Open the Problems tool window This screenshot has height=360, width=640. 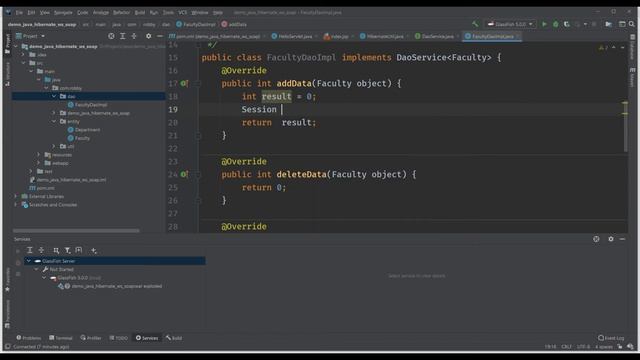point(29,338)
